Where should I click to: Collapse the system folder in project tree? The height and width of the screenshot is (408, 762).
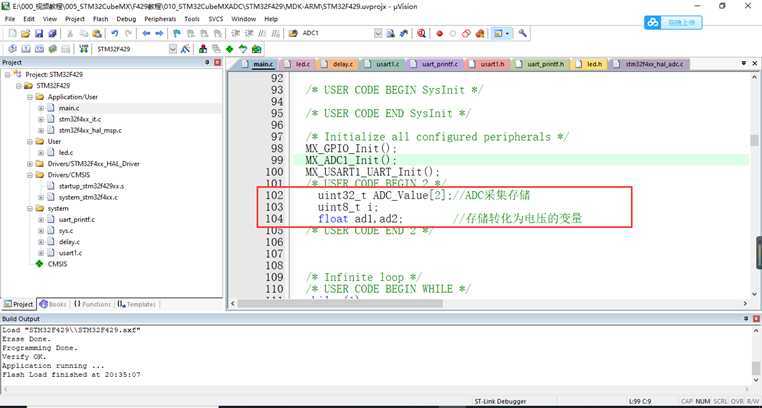tap(30, 208)
